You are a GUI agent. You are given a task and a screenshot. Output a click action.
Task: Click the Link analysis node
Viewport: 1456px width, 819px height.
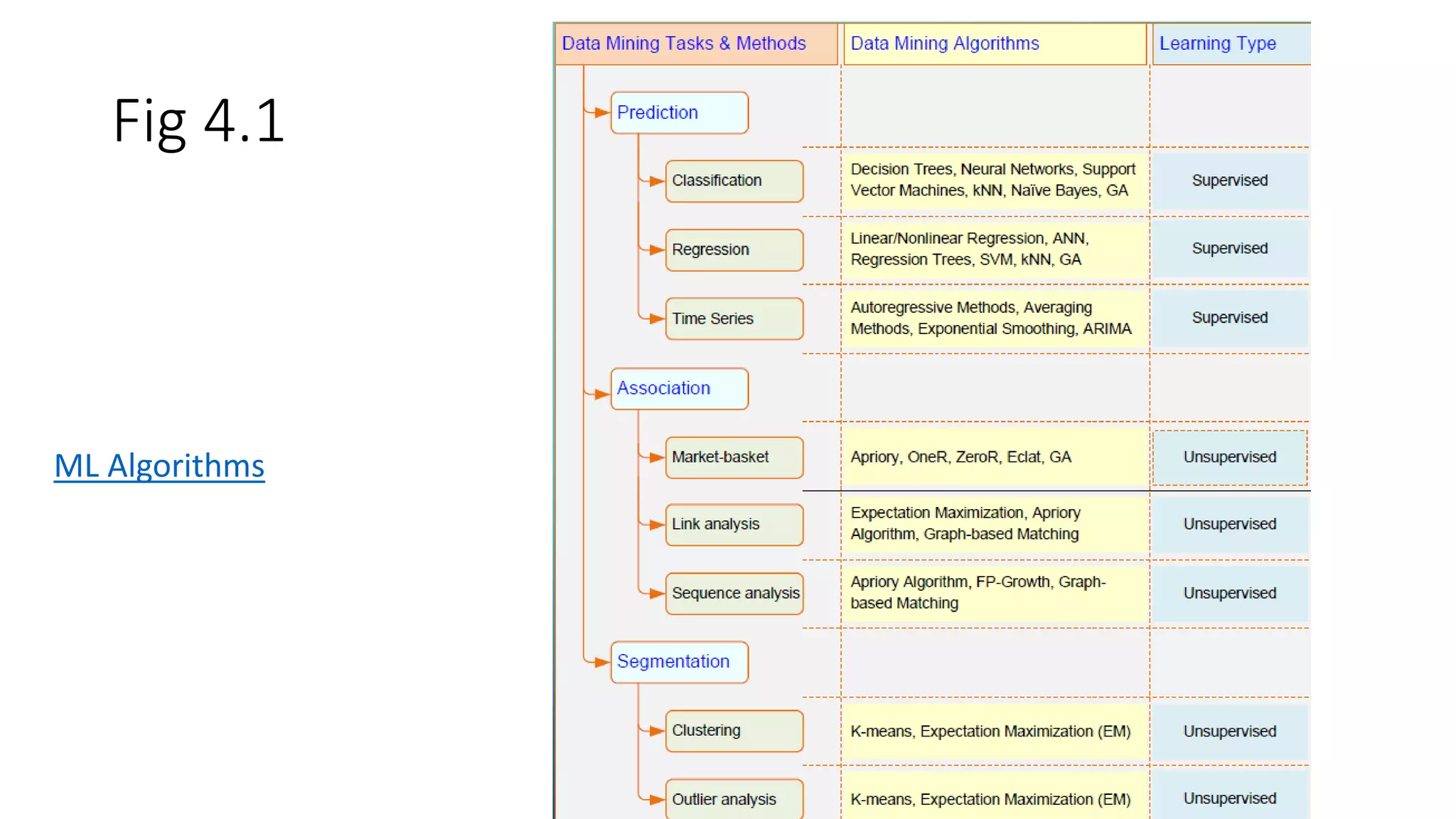[x=734, y=525]
